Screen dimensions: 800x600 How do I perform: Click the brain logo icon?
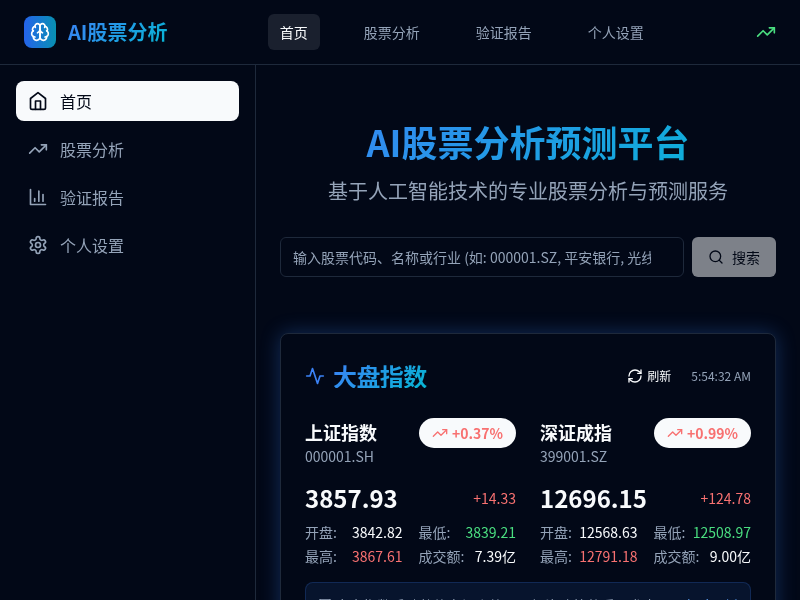click(x=40, y=32)
